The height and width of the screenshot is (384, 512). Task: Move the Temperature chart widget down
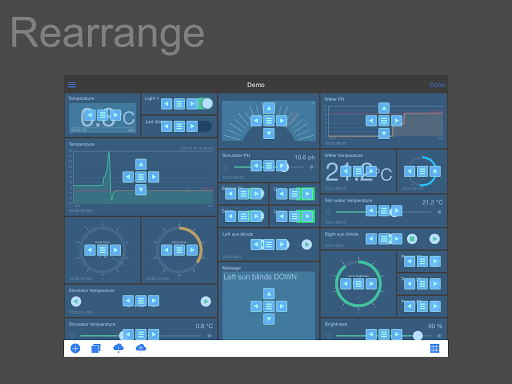[141, 190]
